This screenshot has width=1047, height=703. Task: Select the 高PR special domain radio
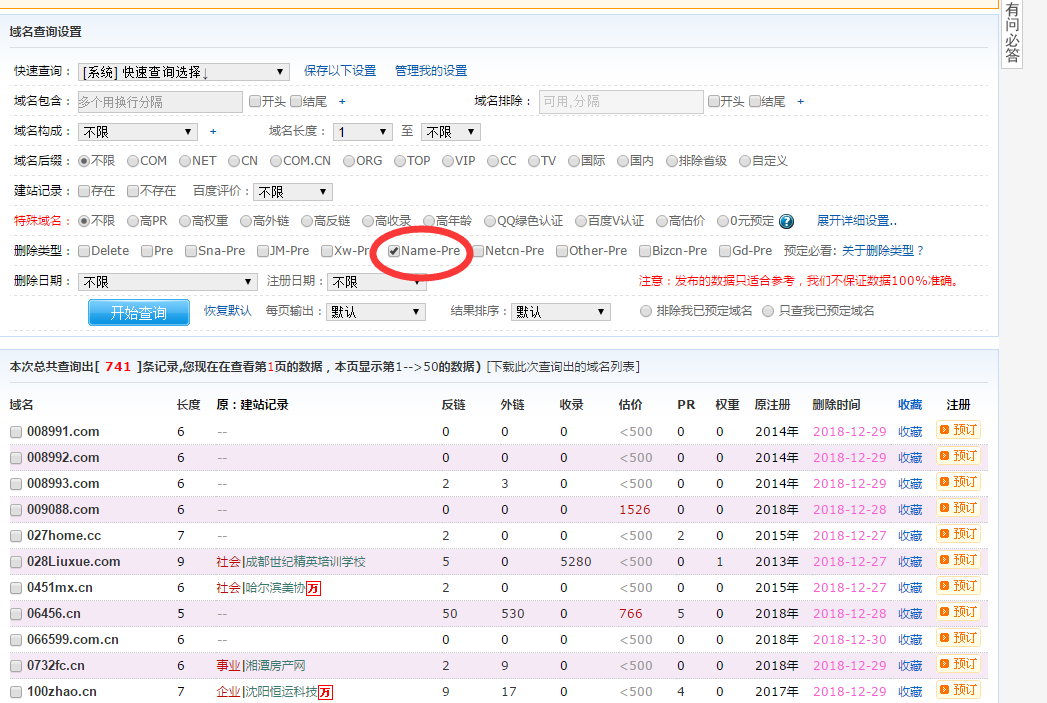[x=133, y=221]
